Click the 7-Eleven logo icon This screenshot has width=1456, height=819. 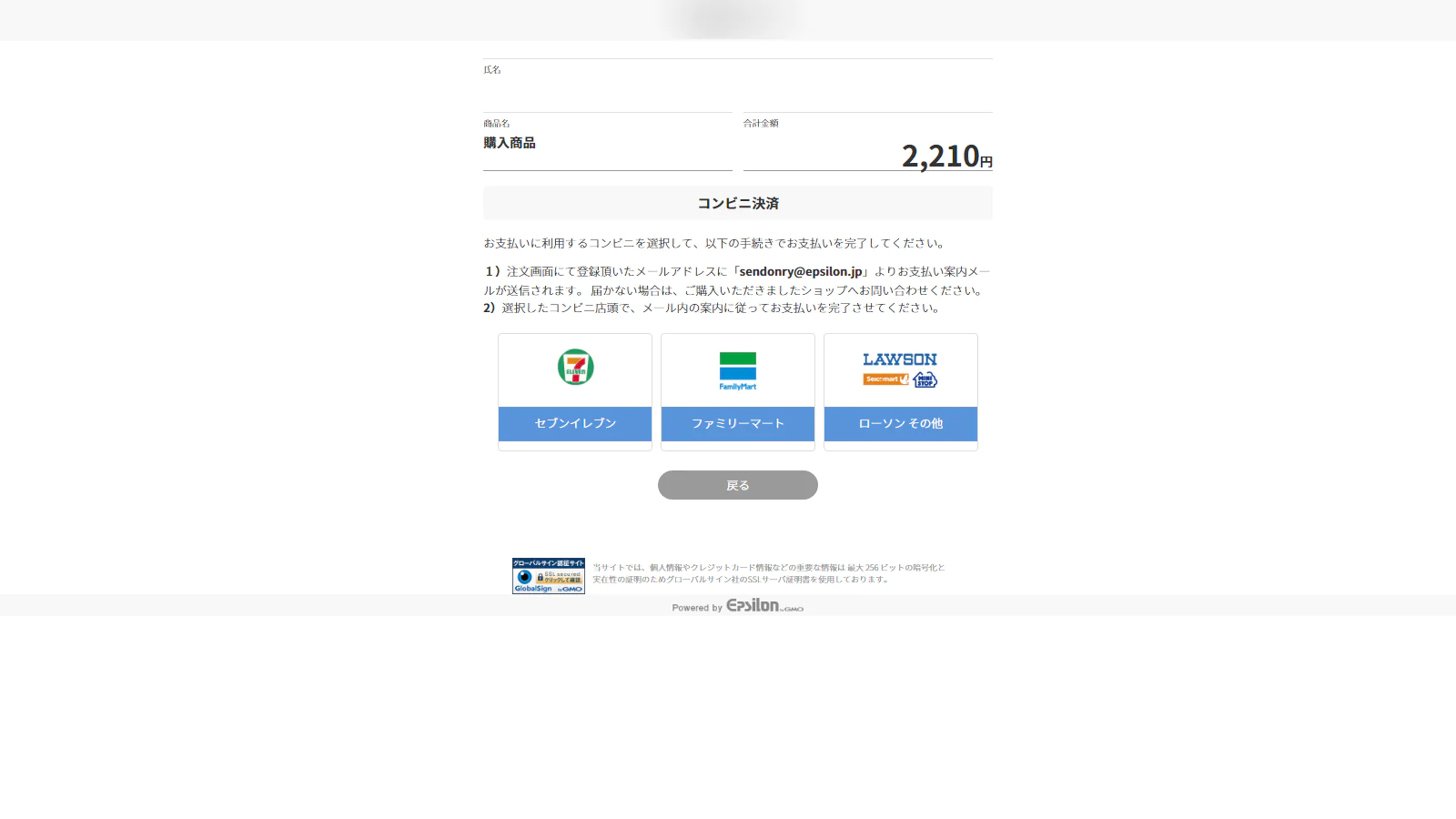click(x=575, y=367)
